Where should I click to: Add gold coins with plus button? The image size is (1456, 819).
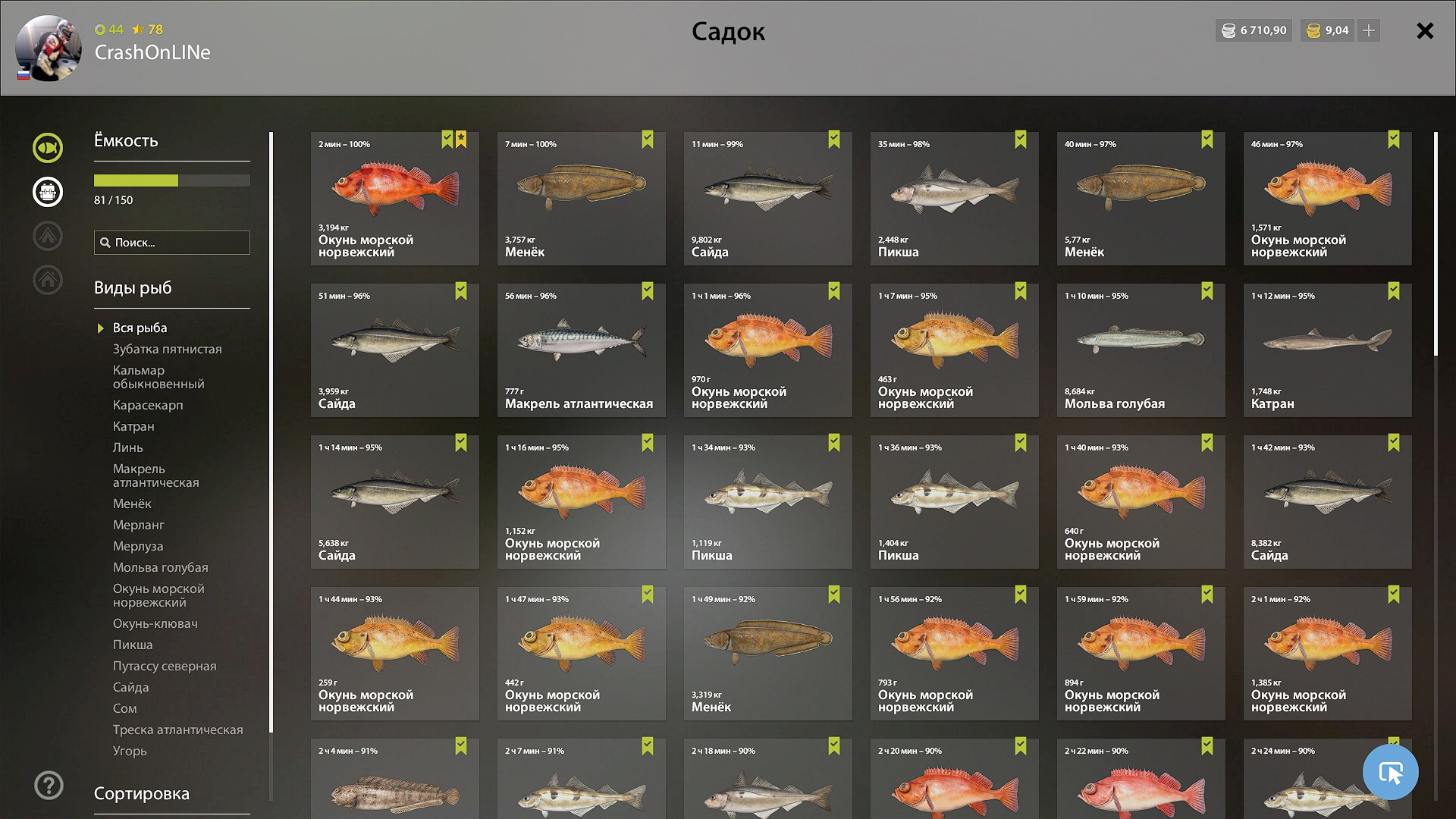pyautogui.click(x=1369, y=30)
